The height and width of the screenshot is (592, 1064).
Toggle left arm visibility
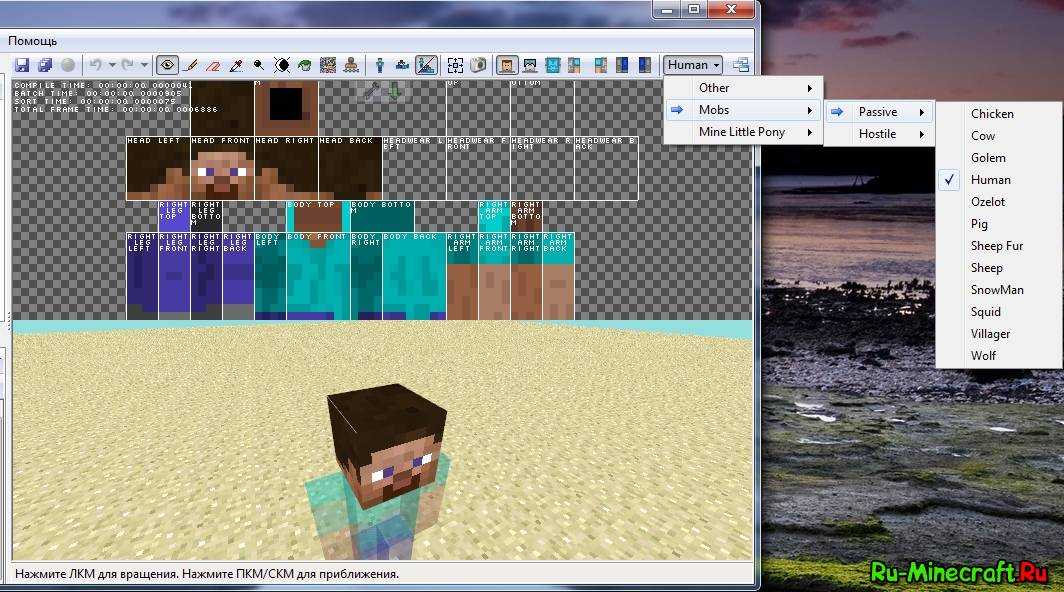pyautogui.click(x=575, y=65)
